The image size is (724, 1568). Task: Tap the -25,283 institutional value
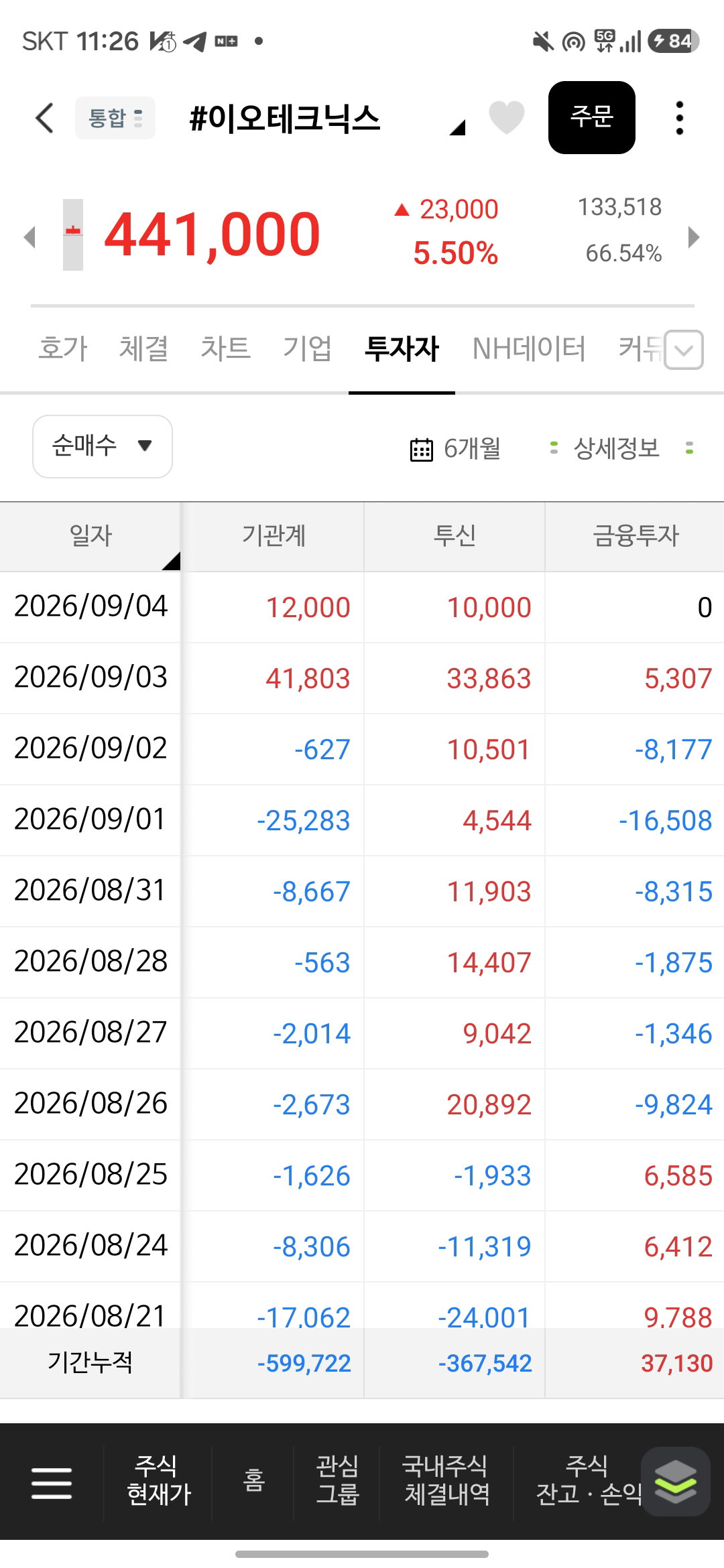(x=304, y=821)
